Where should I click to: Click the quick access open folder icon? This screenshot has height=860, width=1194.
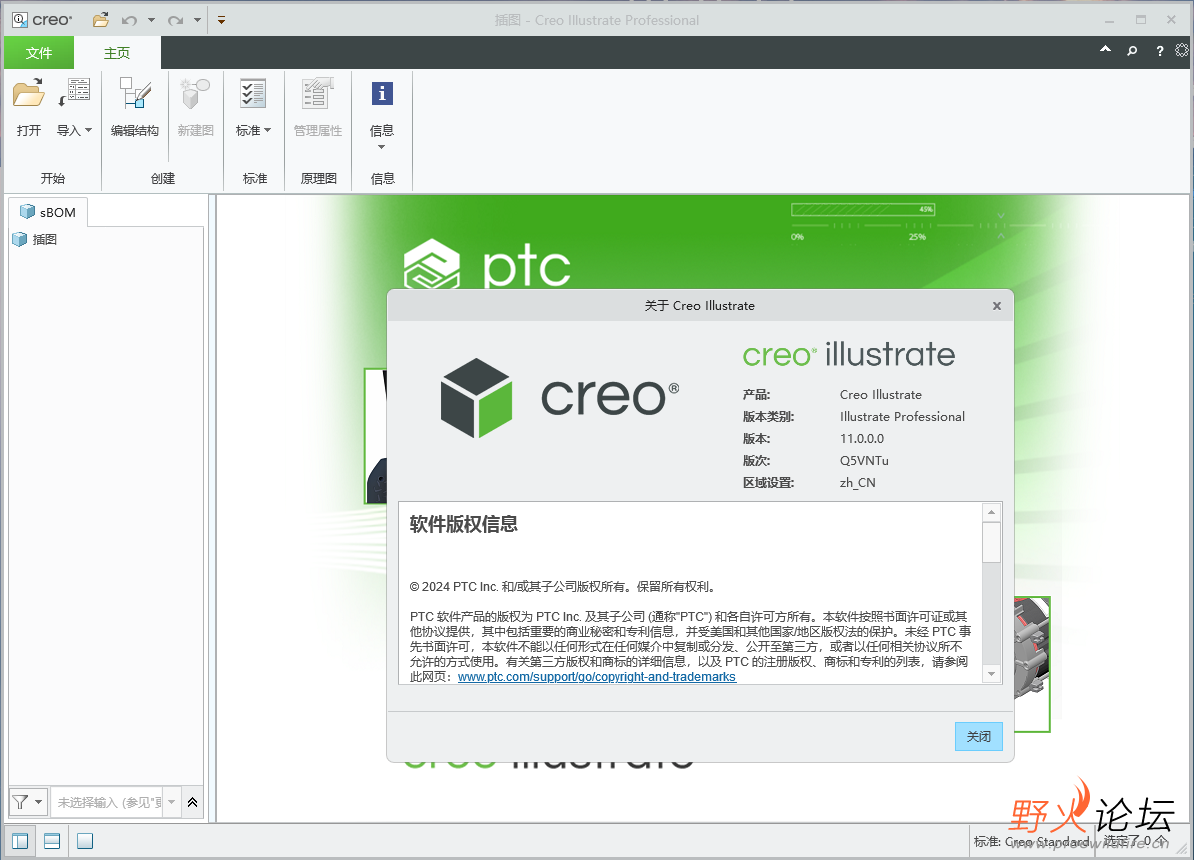tap(101, 20)
